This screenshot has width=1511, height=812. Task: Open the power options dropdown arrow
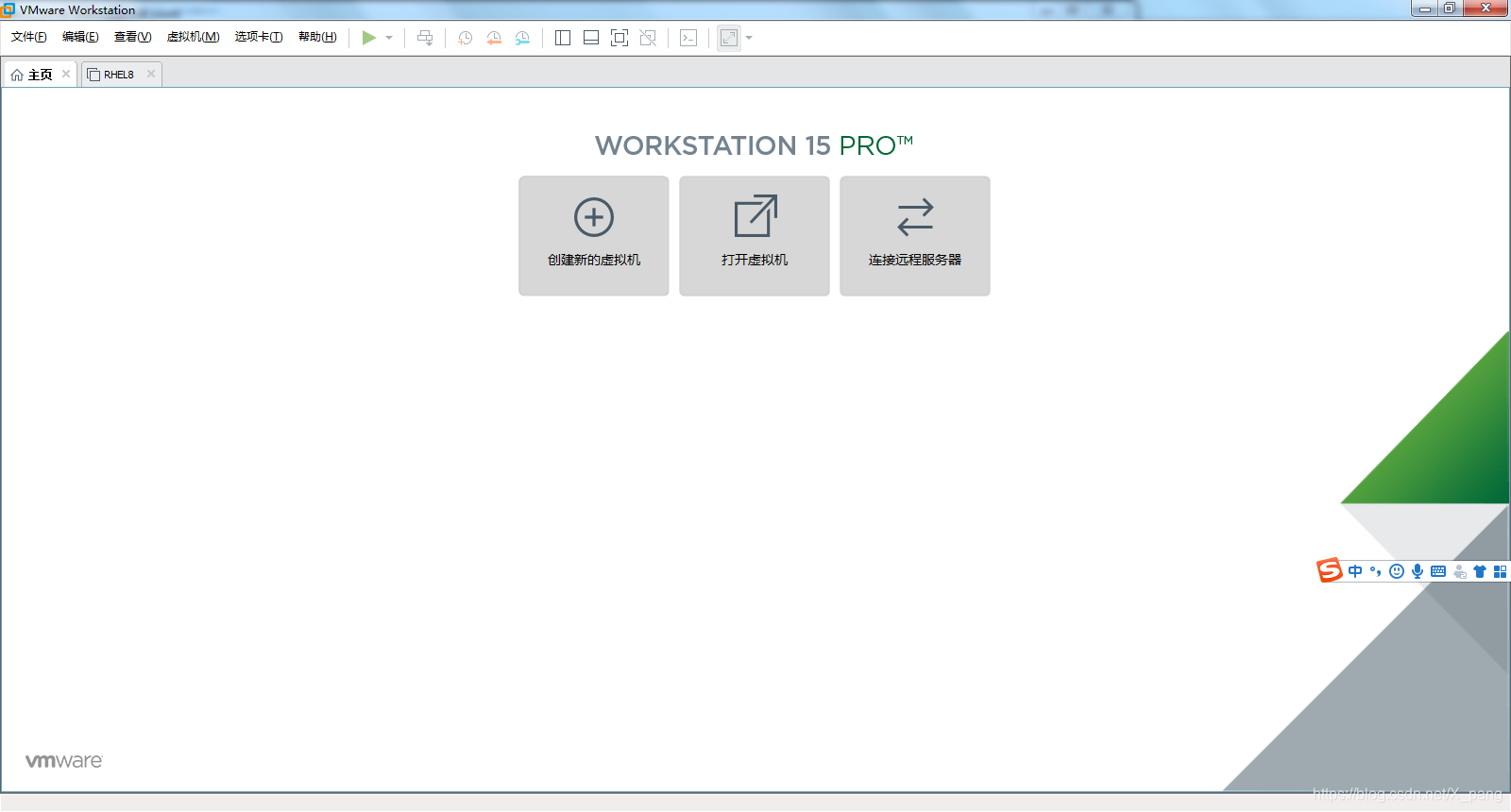coord(389,38)
